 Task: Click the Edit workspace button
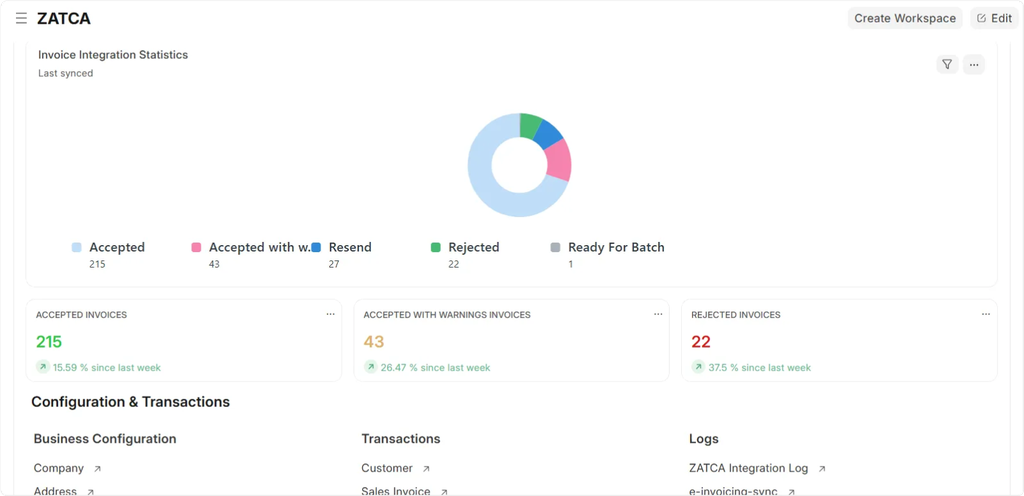coord(994,18)
